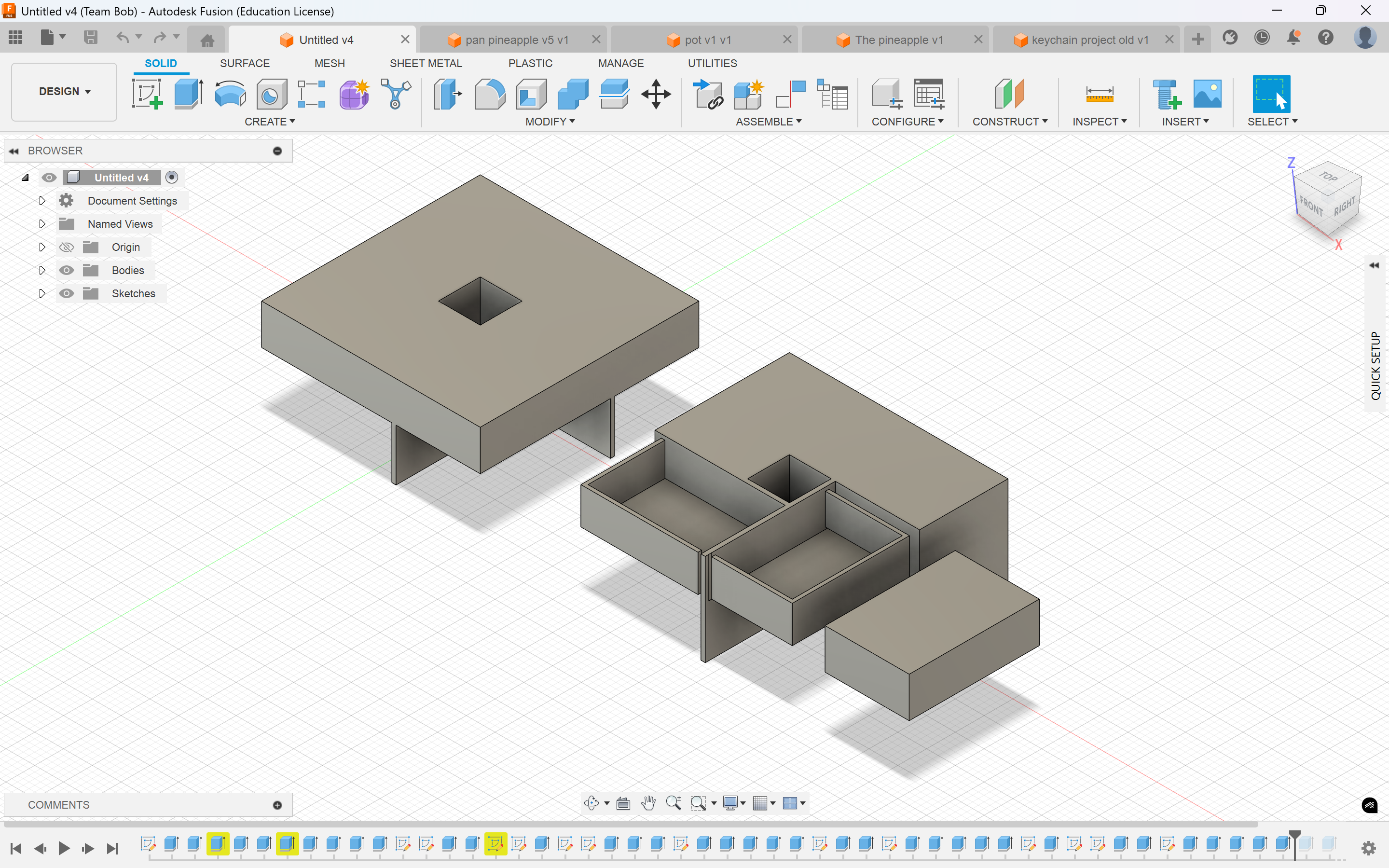The width and height of the screenshot is (1389, 868).
Task: Toggle visibility of Untitled v4 component
Action: click(x=49, y=178)
